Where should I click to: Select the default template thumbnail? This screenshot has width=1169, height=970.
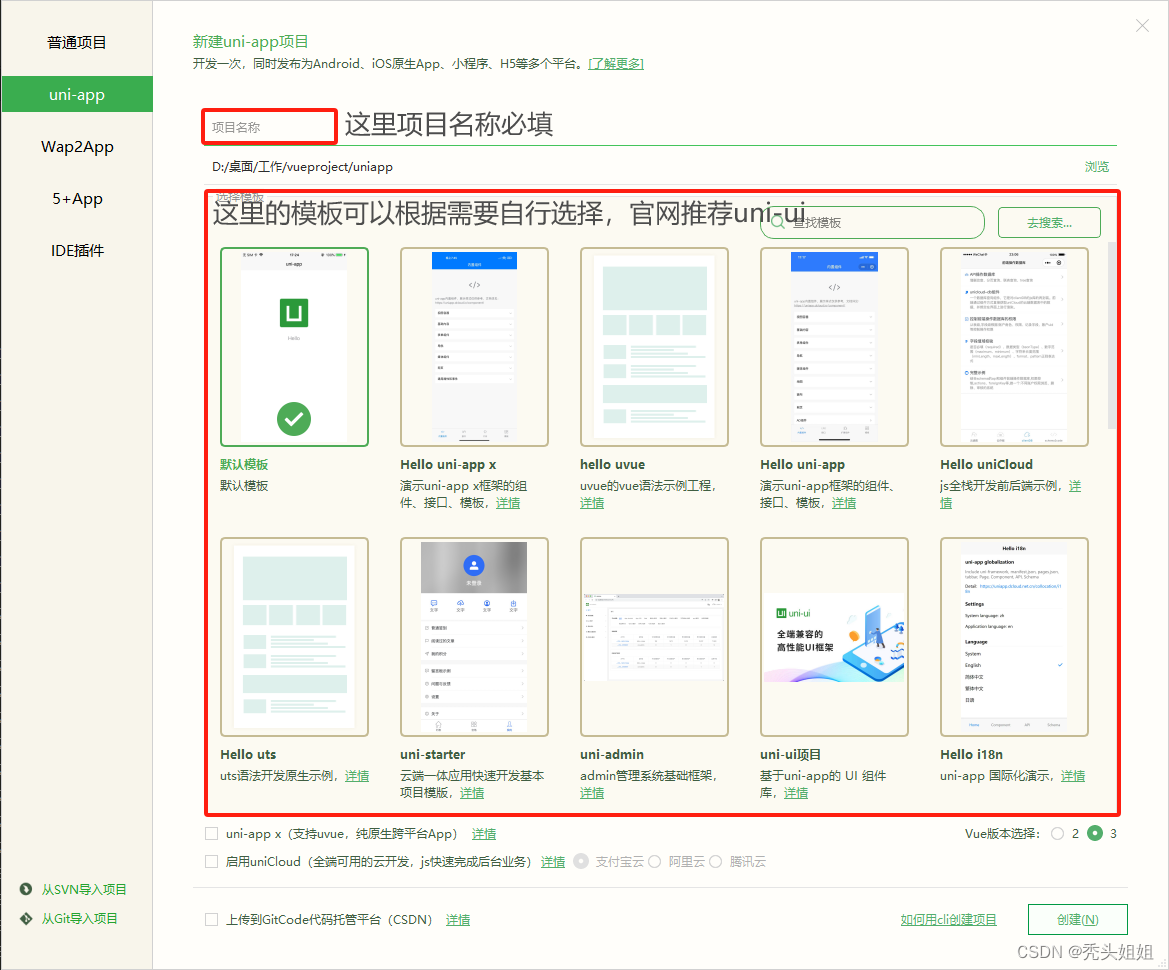294,347
